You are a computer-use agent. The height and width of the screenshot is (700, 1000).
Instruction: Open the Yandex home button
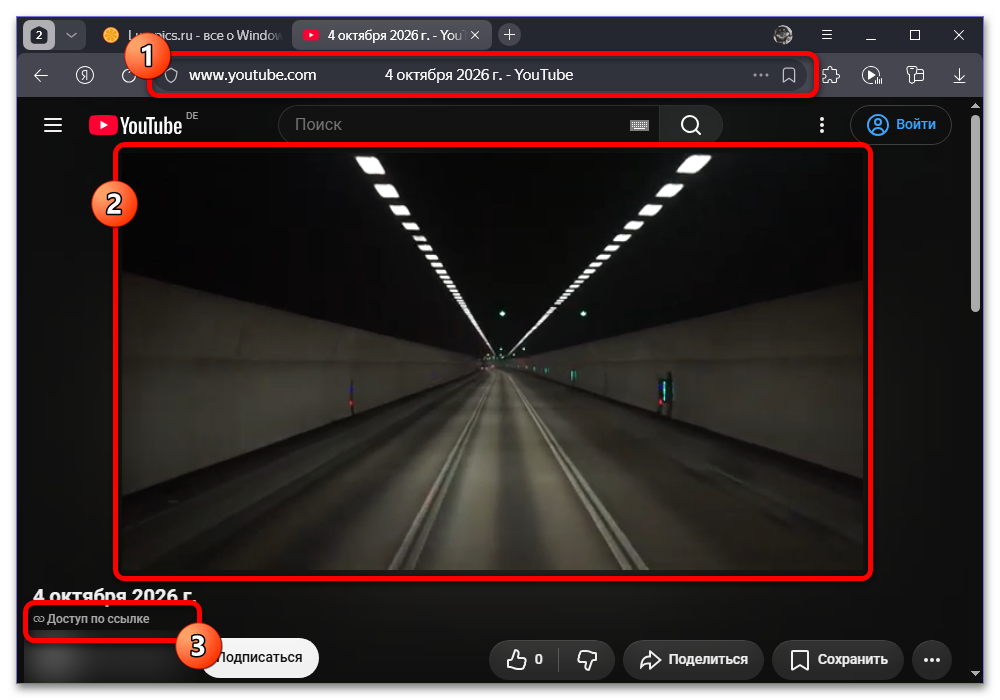tap(85, 75)
